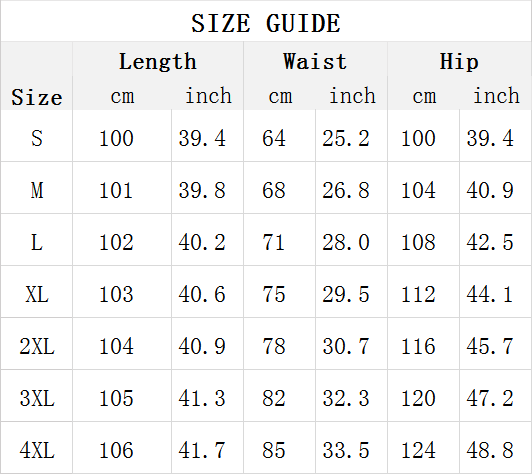Select the XL size row label
Viewport: 532px width, 474px height.
[x=37, y=295]
